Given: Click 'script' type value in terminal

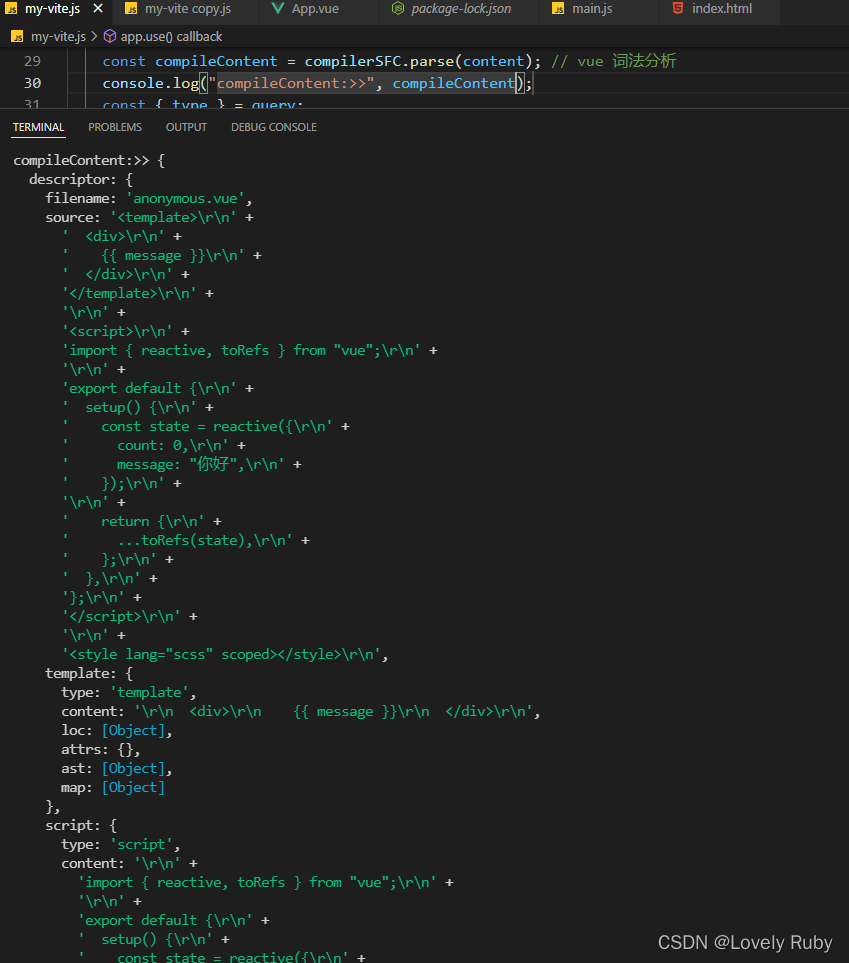Looking at the screenshot, I should click(x=142, y=844).
